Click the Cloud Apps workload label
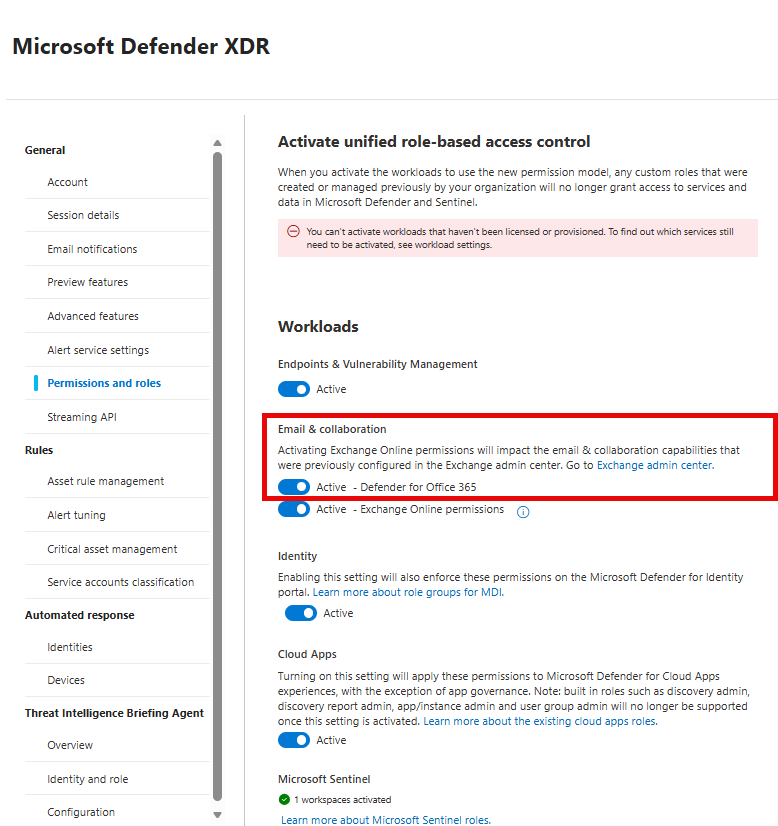Image resolution: width=778 pixels, height=826 pixels. (x=307, y=654)
